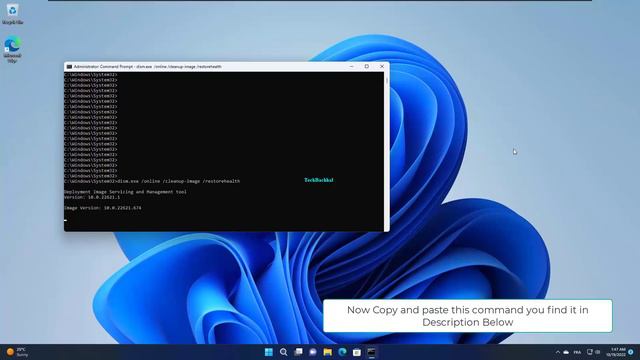Open the language input indicator
The width and height of the screenshot is (640, 360).
coord(577,352)
